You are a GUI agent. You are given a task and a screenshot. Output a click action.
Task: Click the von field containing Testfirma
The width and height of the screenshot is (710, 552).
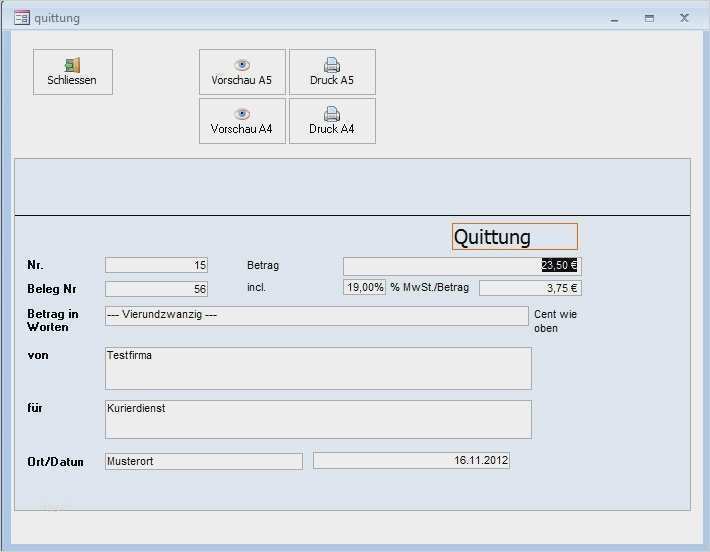318,368
